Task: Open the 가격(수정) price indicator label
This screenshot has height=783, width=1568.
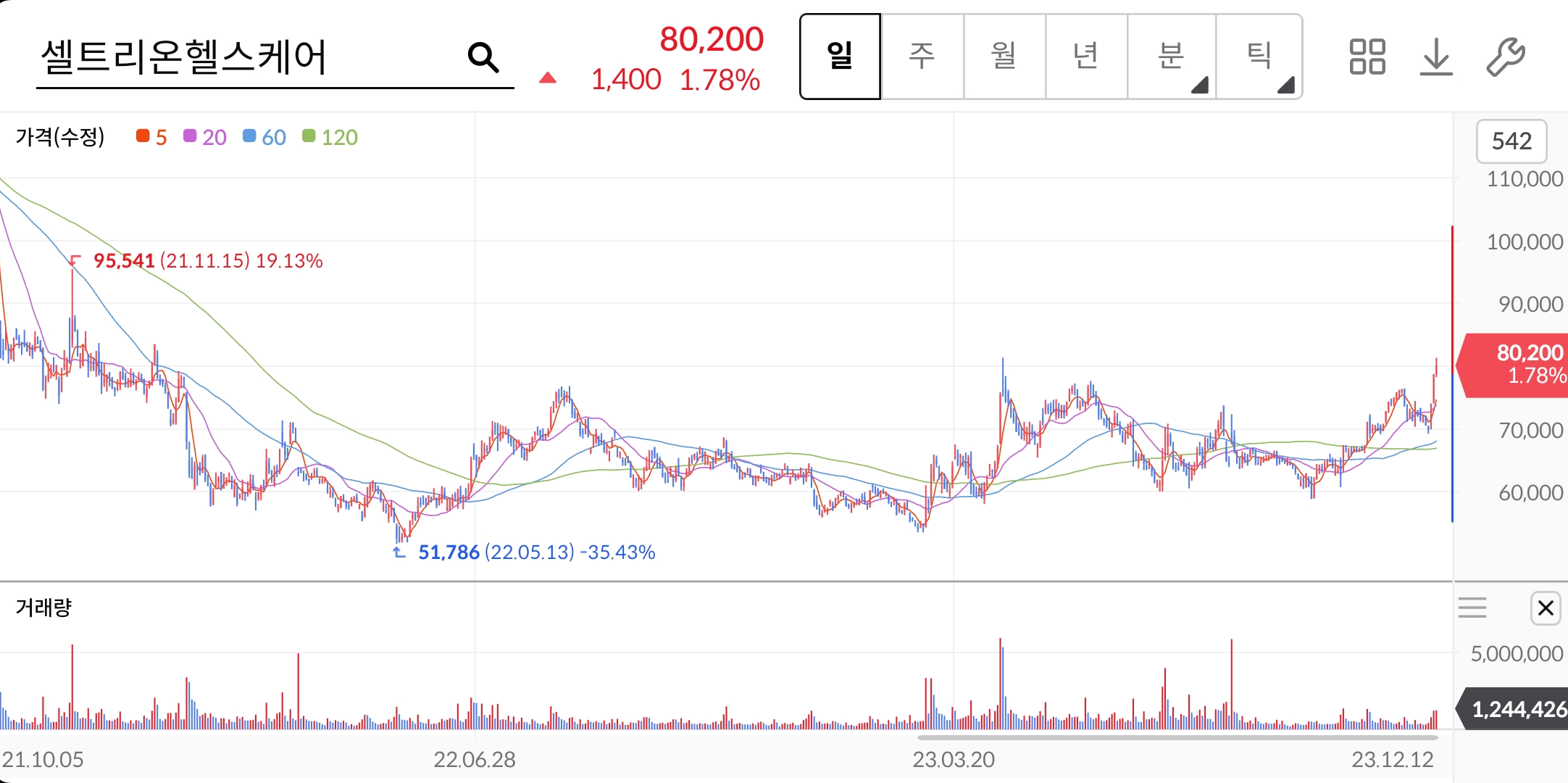Action: click(x=60, y=136)
